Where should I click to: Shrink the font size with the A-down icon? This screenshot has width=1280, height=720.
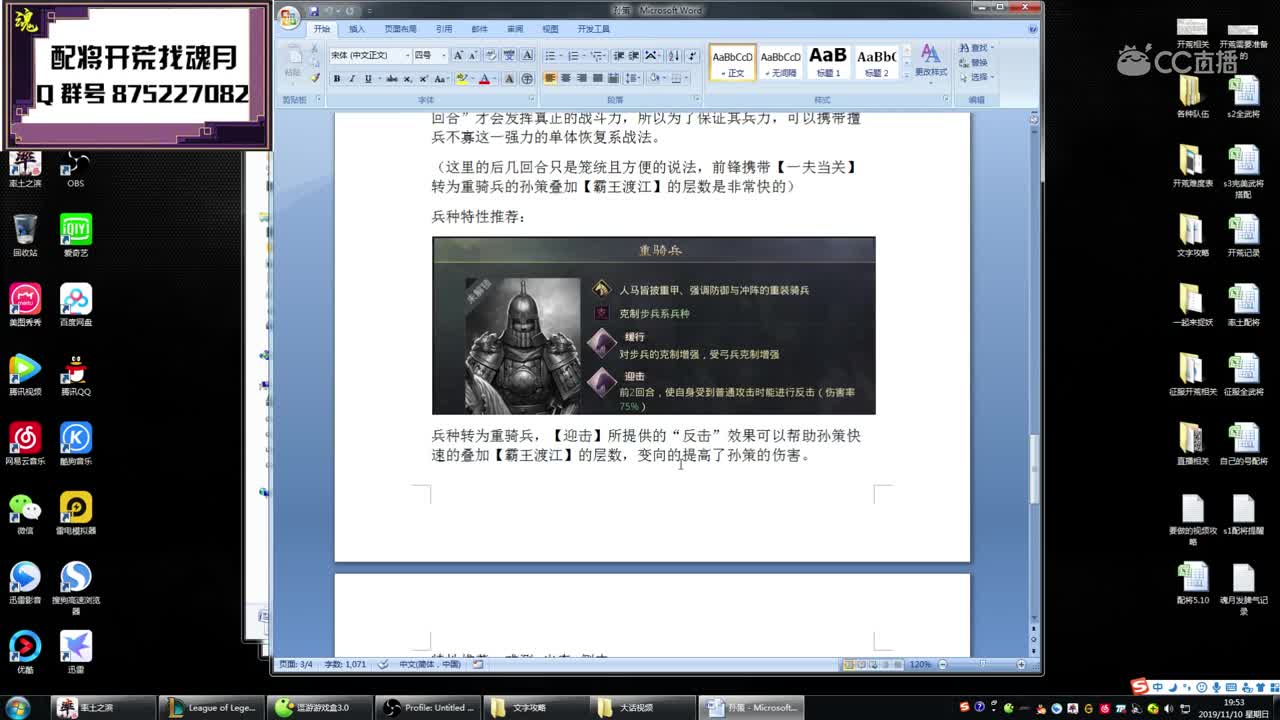click(473, 55)
